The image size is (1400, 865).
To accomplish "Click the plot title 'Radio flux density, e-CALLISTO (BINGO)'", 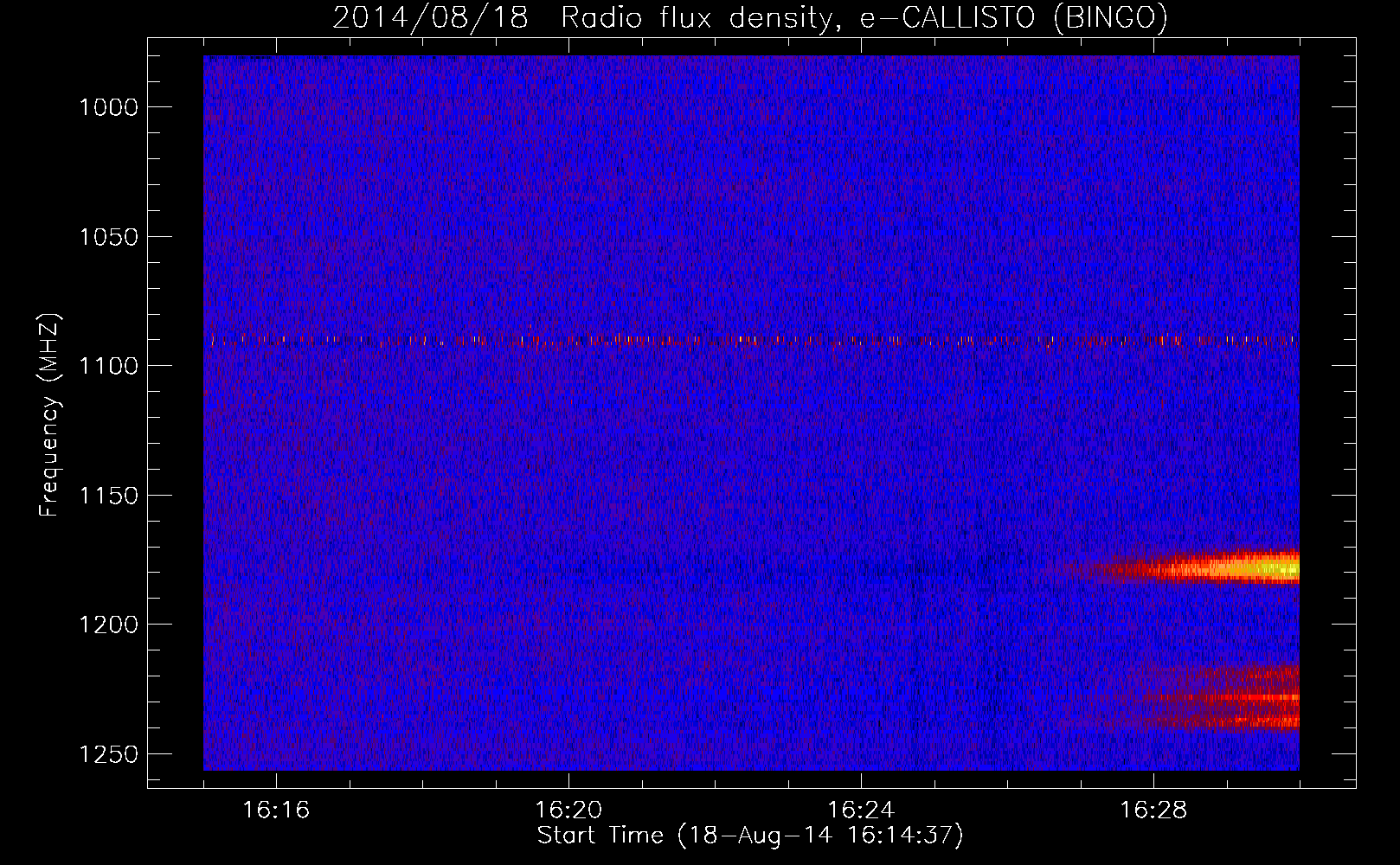I will tap(864, 18).
